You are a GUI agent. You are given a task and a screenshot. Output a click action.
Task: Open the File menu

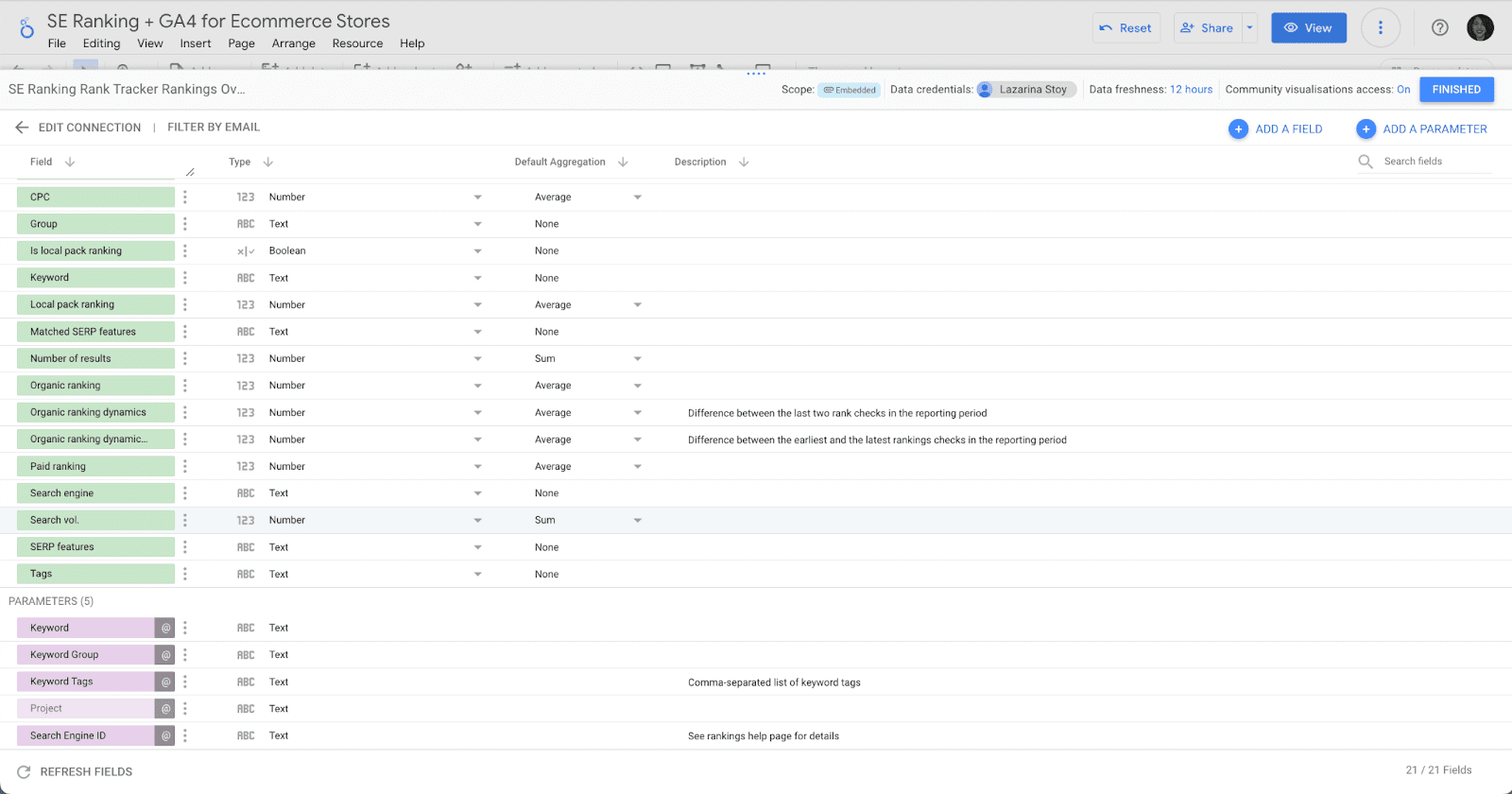tap(57, 43)
